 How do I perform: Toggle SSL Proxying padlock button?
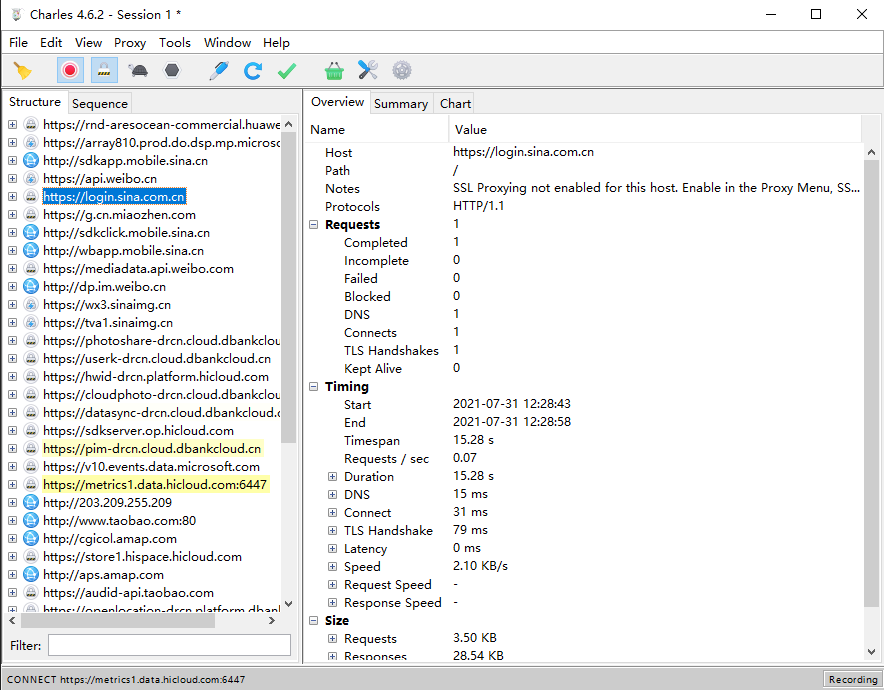tap(104, 70)
